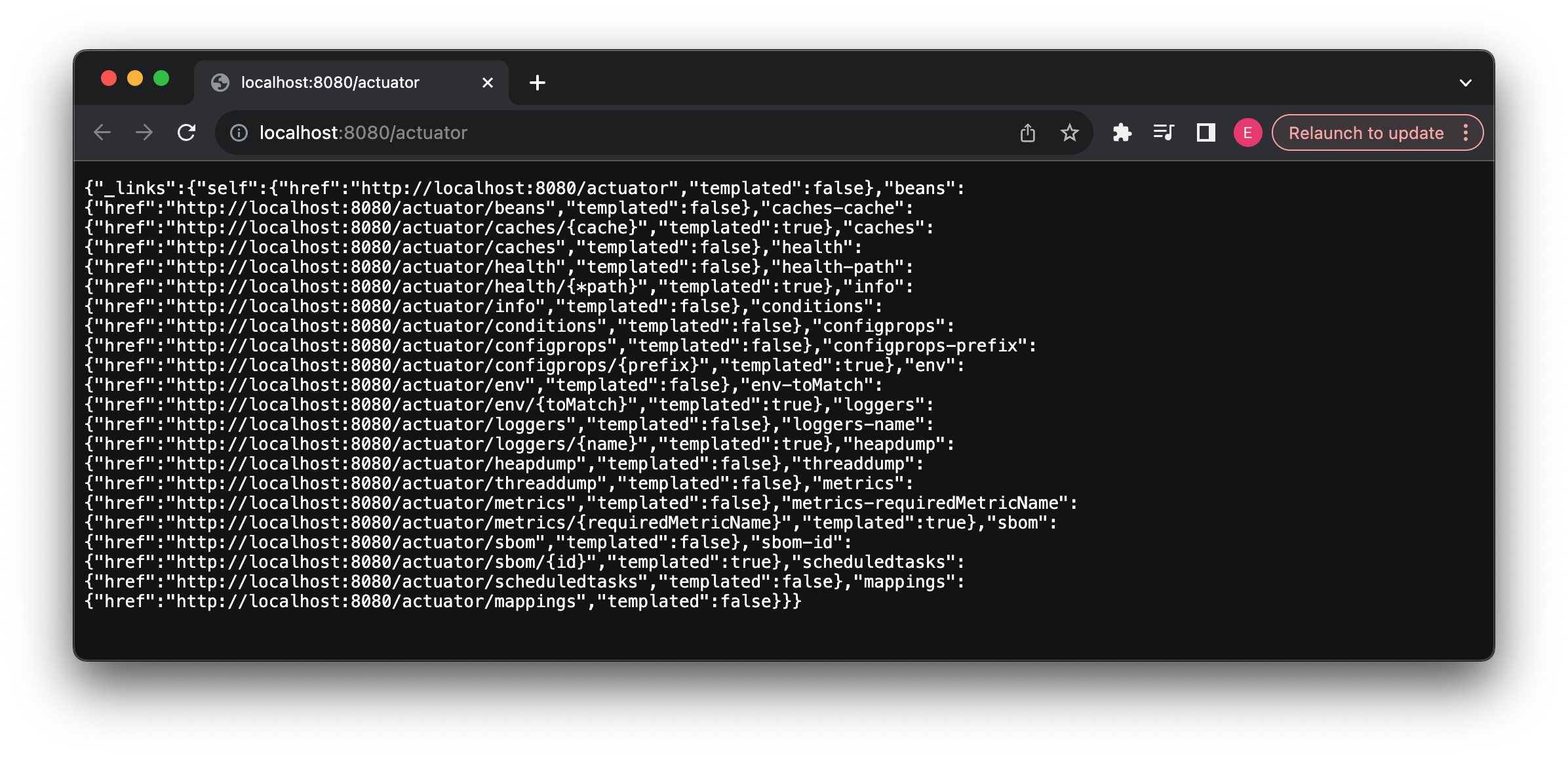This screenshot has width=1568, height=758.
Task: Open the profile avatar labeled E
Action: click(x=1247, y=132)
